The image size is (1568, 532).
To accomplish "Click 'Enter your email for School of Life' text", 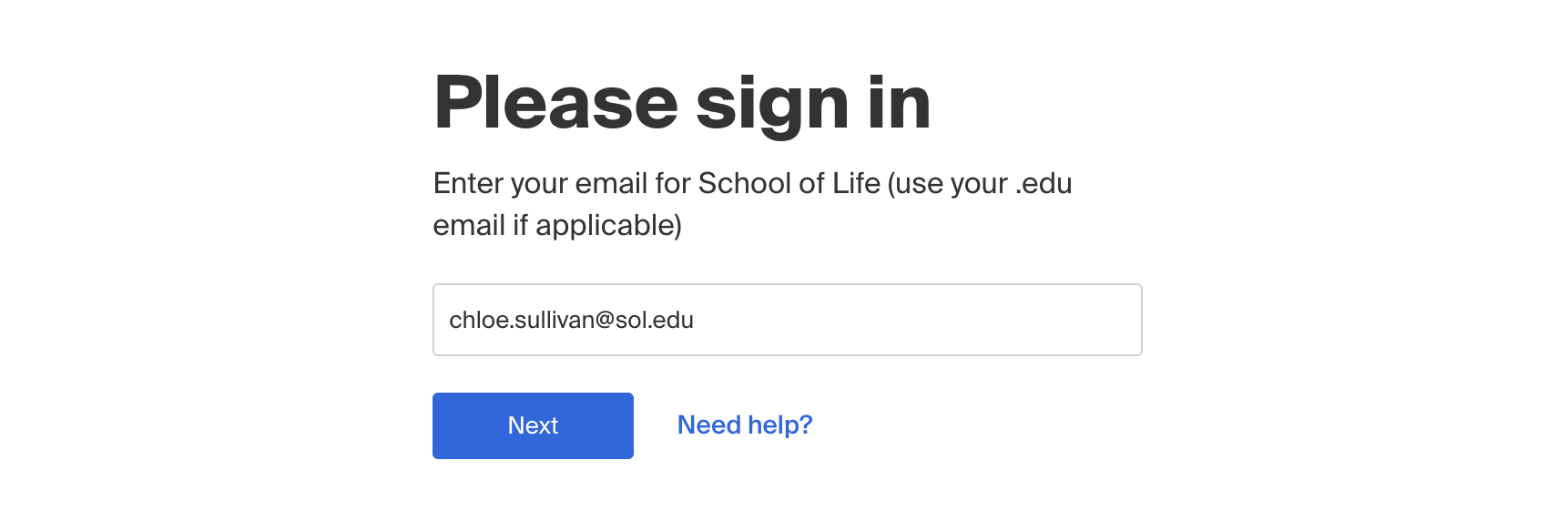I will (656, 183).
